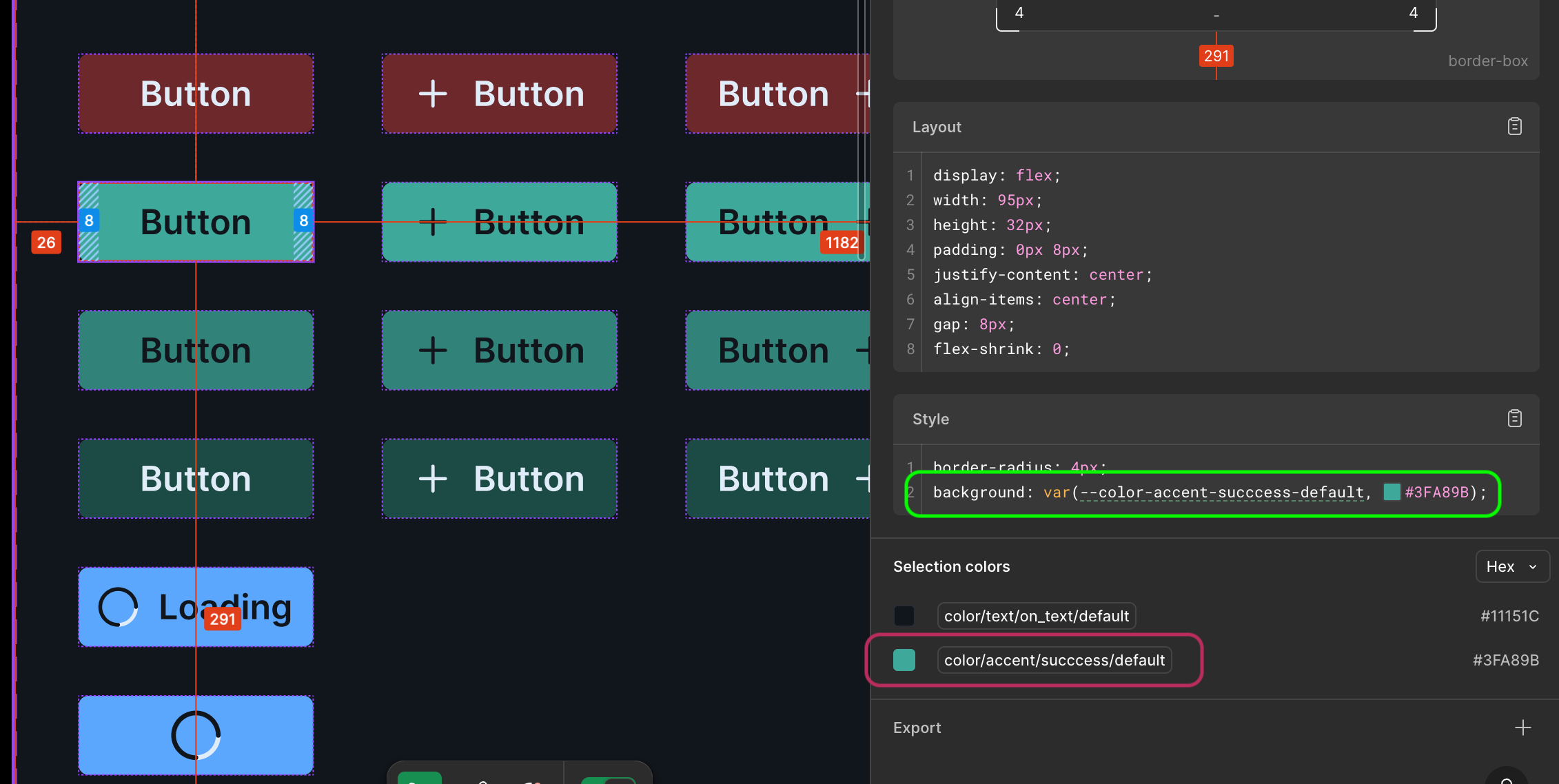Click the 'align-items: center;' code line
1559x784 pixels.
(1024, 299)
